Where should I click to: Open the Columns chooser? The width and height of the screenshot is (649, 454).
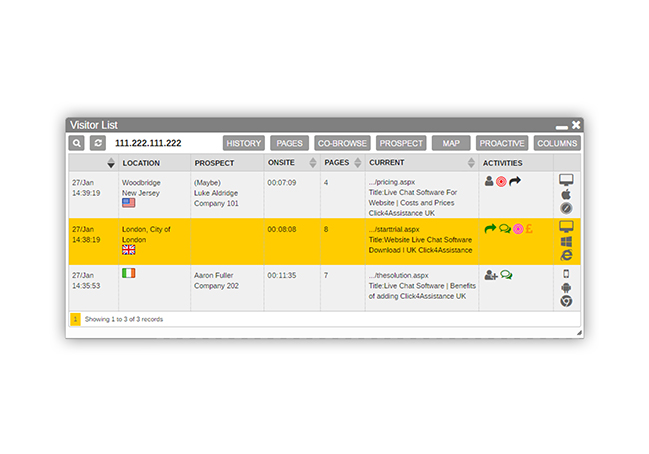pos(556,143)
